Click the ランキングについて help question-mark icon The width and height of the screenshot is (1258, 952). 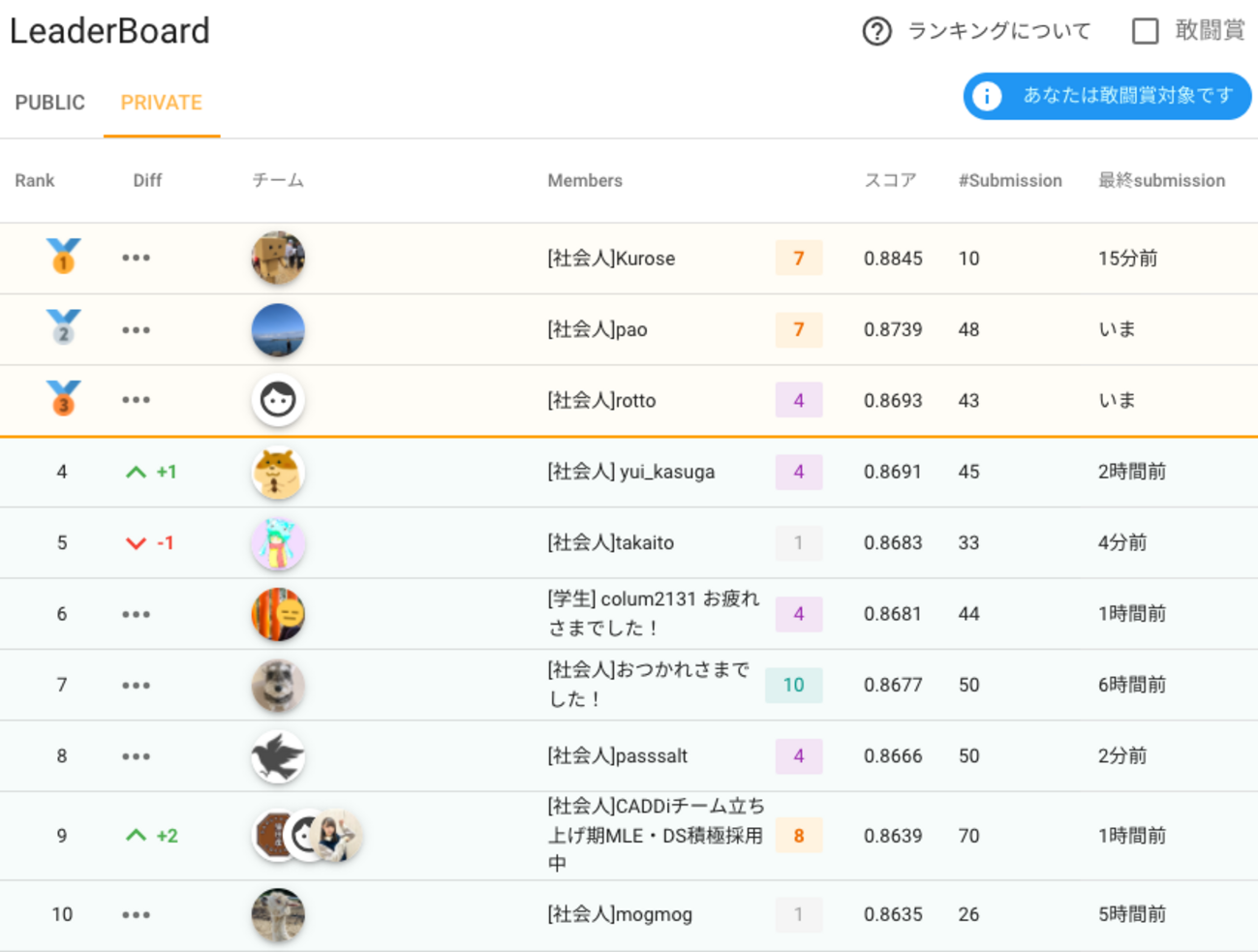click(876, 31)
